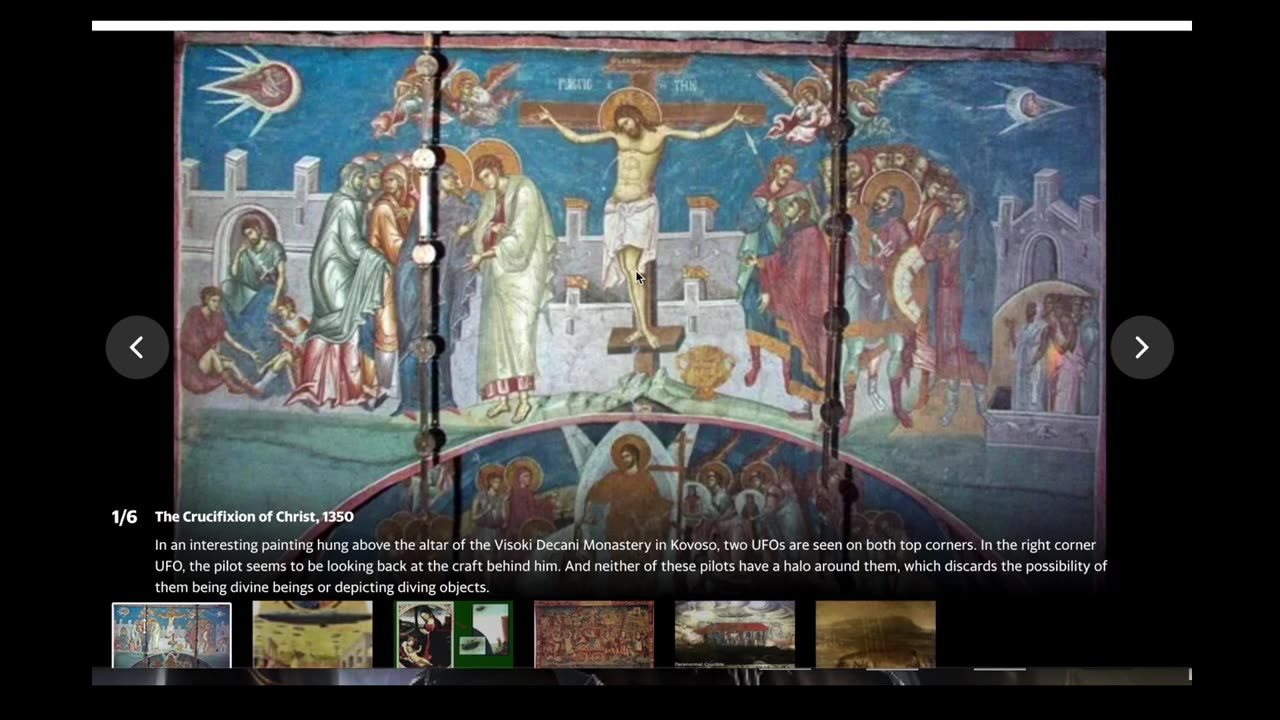This screenshot has height=720, width=1280.
Task: Open the third thumbnail with green background
Action: 453,635
